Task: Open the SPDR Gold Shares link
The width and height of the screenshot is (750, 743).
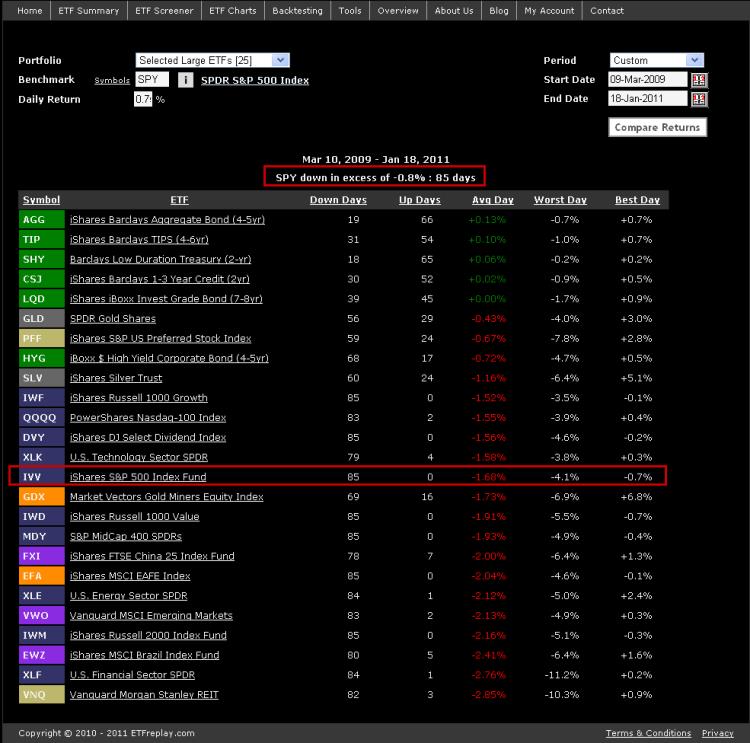Action: click(x=113, y=319)
